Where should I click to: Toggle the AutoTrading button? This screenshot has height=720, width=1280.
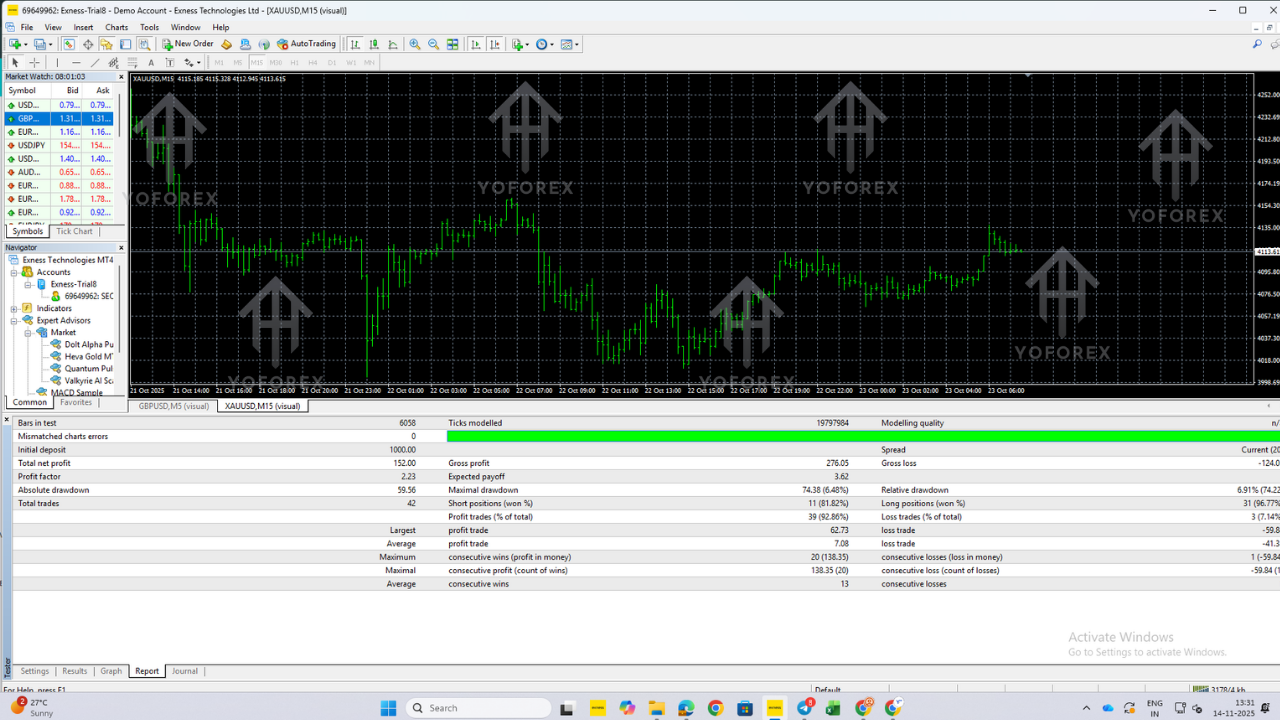click(x=306, y=44)
